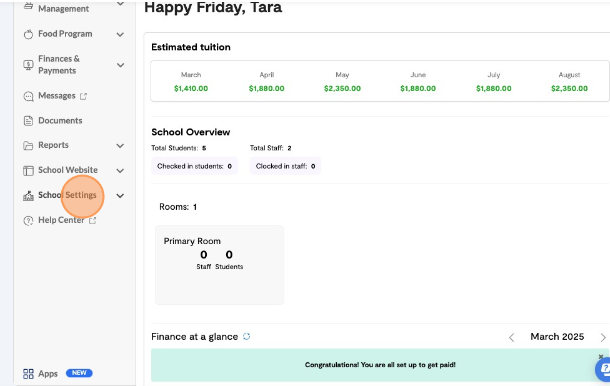
Task: Click the Documents page icon
Action: (x=28, y=121)
